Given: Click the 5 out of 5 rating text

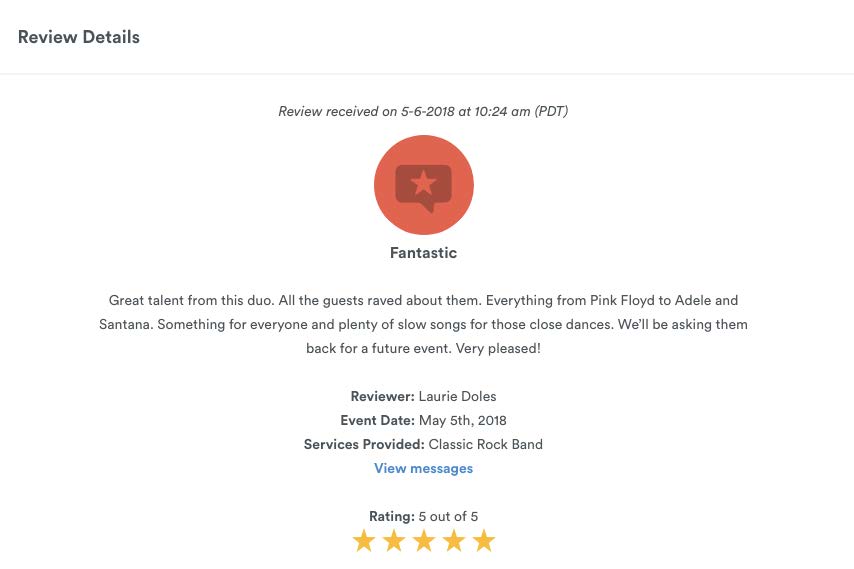Looking at the screenshot, I should 448,516.
